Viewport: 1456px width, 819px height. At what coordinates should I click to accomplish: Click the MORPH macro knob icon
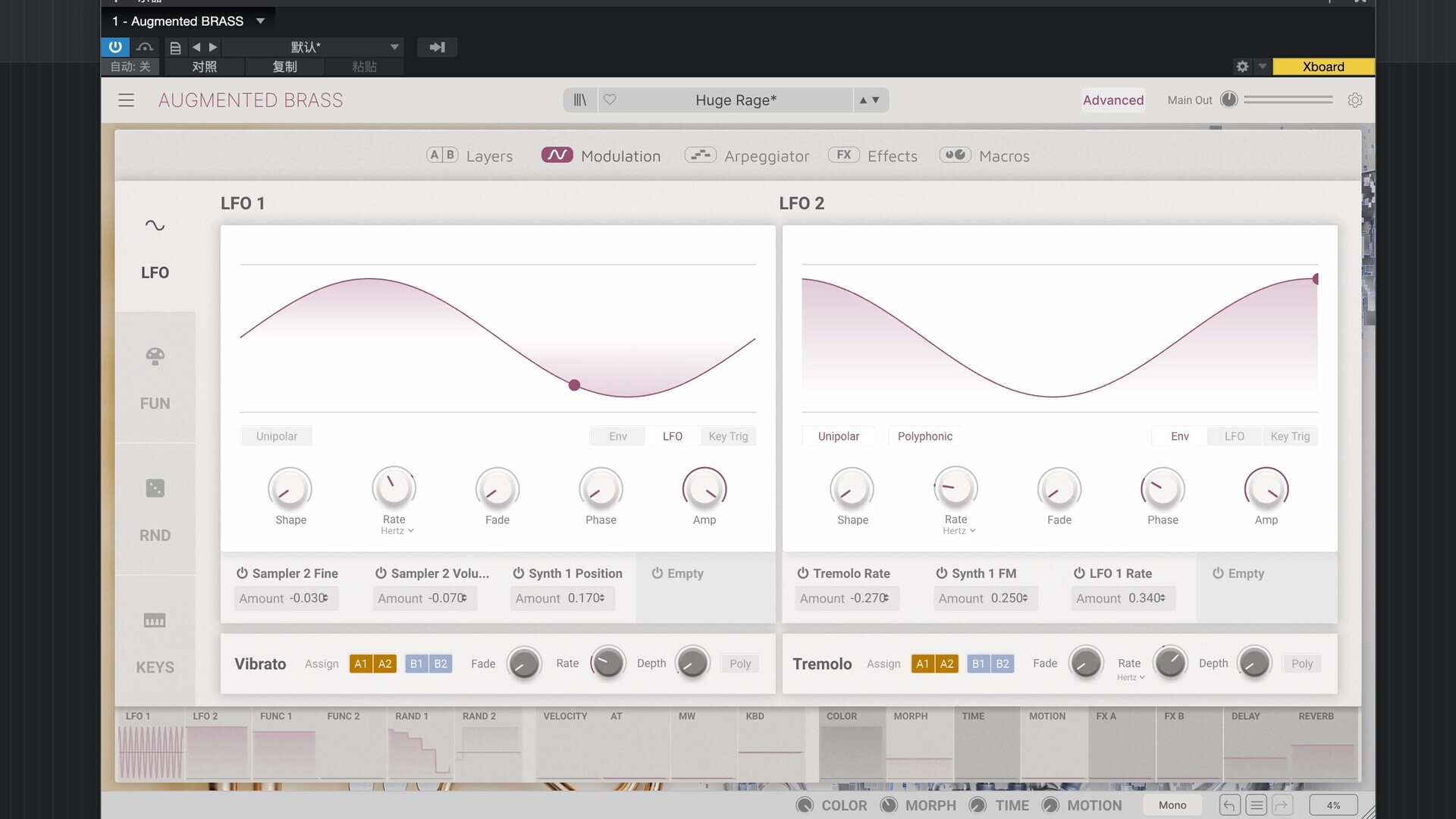pos(889,805)
